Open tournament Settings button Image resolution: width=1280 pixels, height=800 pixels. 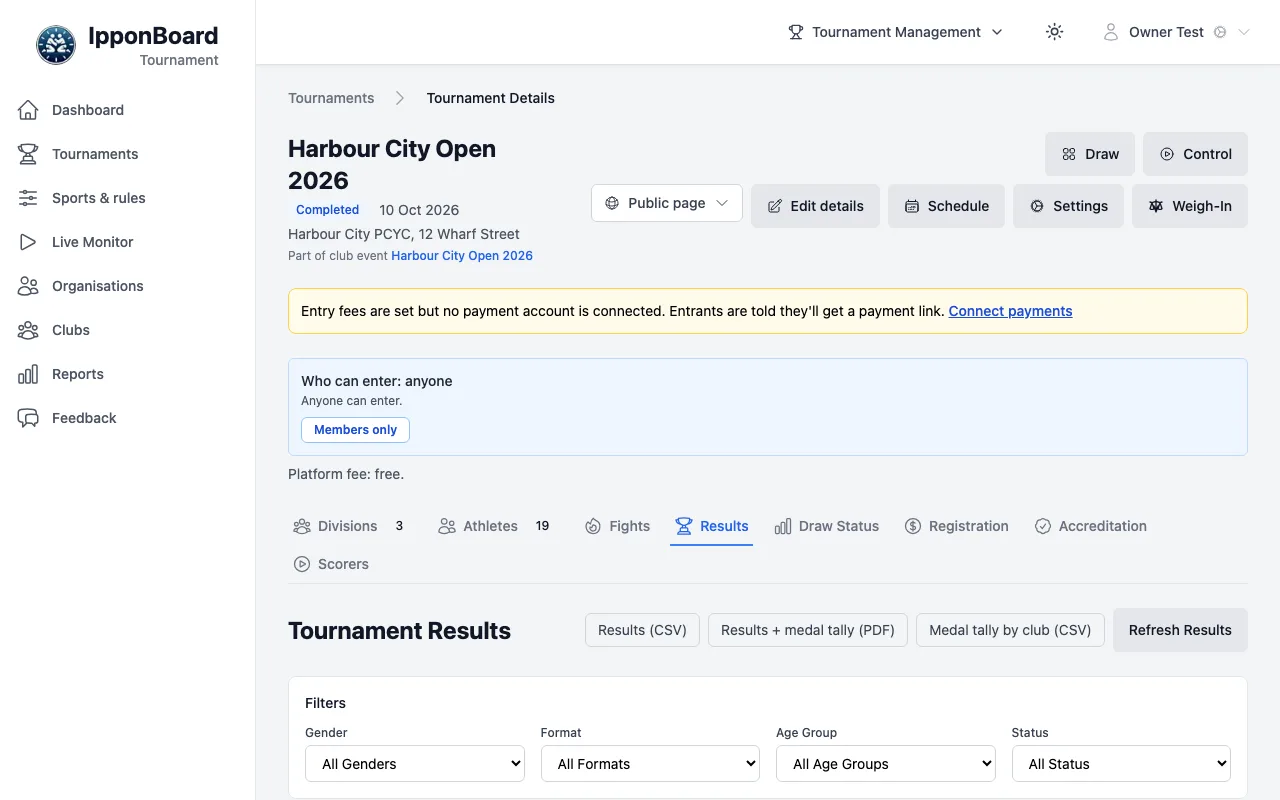click(1068, 206)
